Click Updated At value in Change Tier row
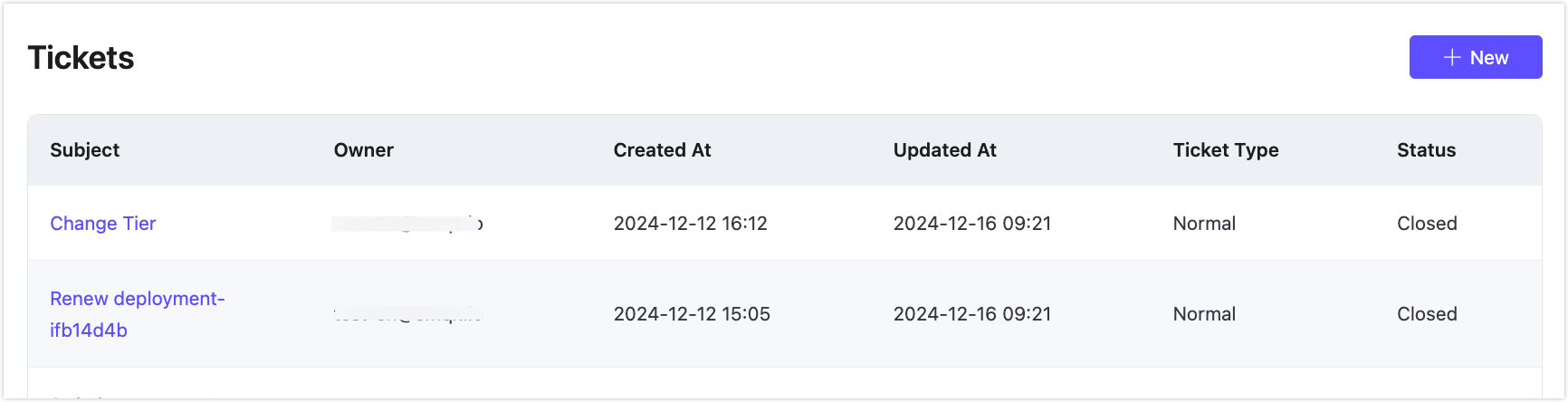The image size is (1568, 402). [972, 224]
